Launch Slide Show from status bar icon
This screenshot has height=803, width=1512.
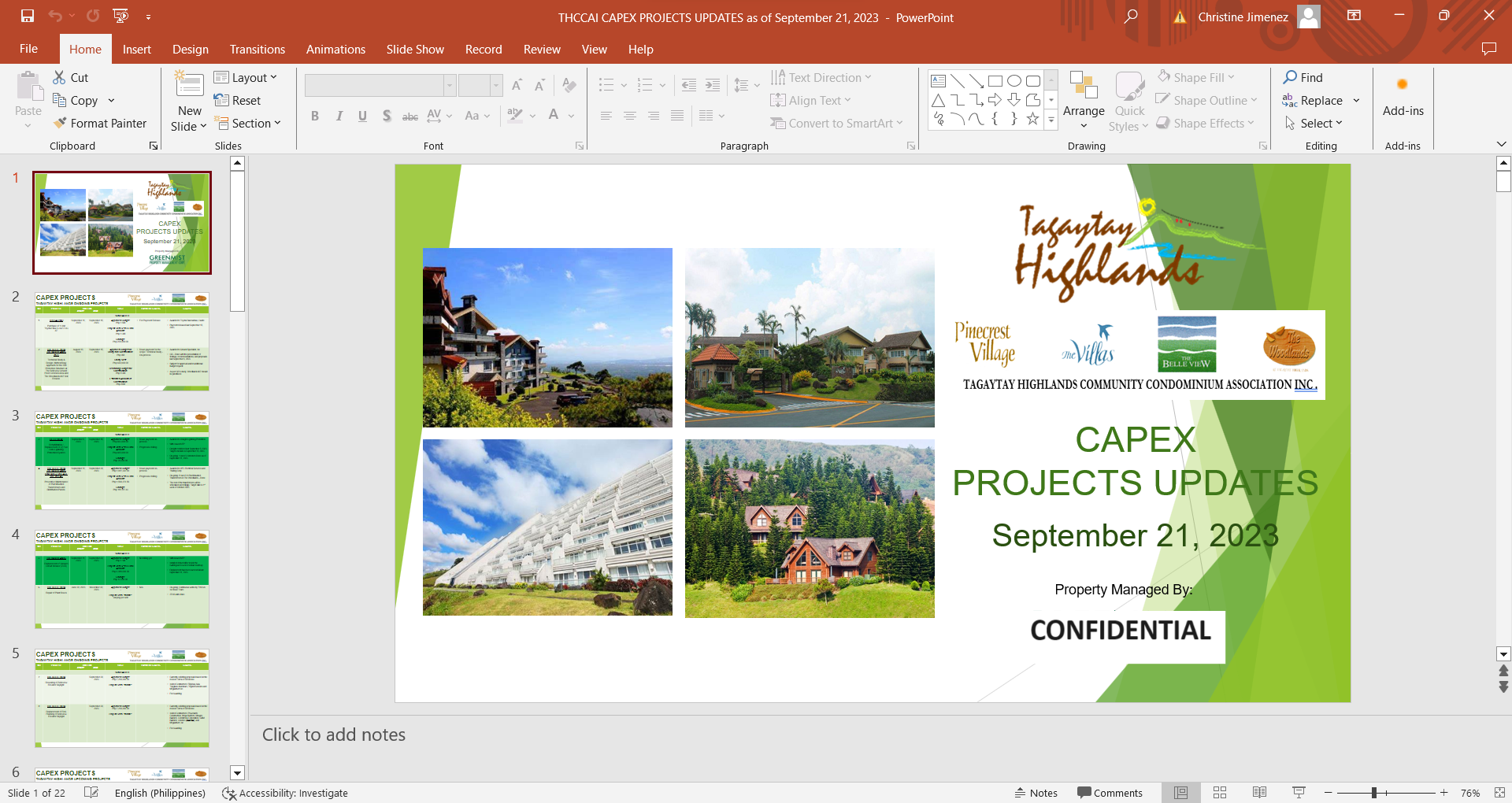[x=1299, y=793]
